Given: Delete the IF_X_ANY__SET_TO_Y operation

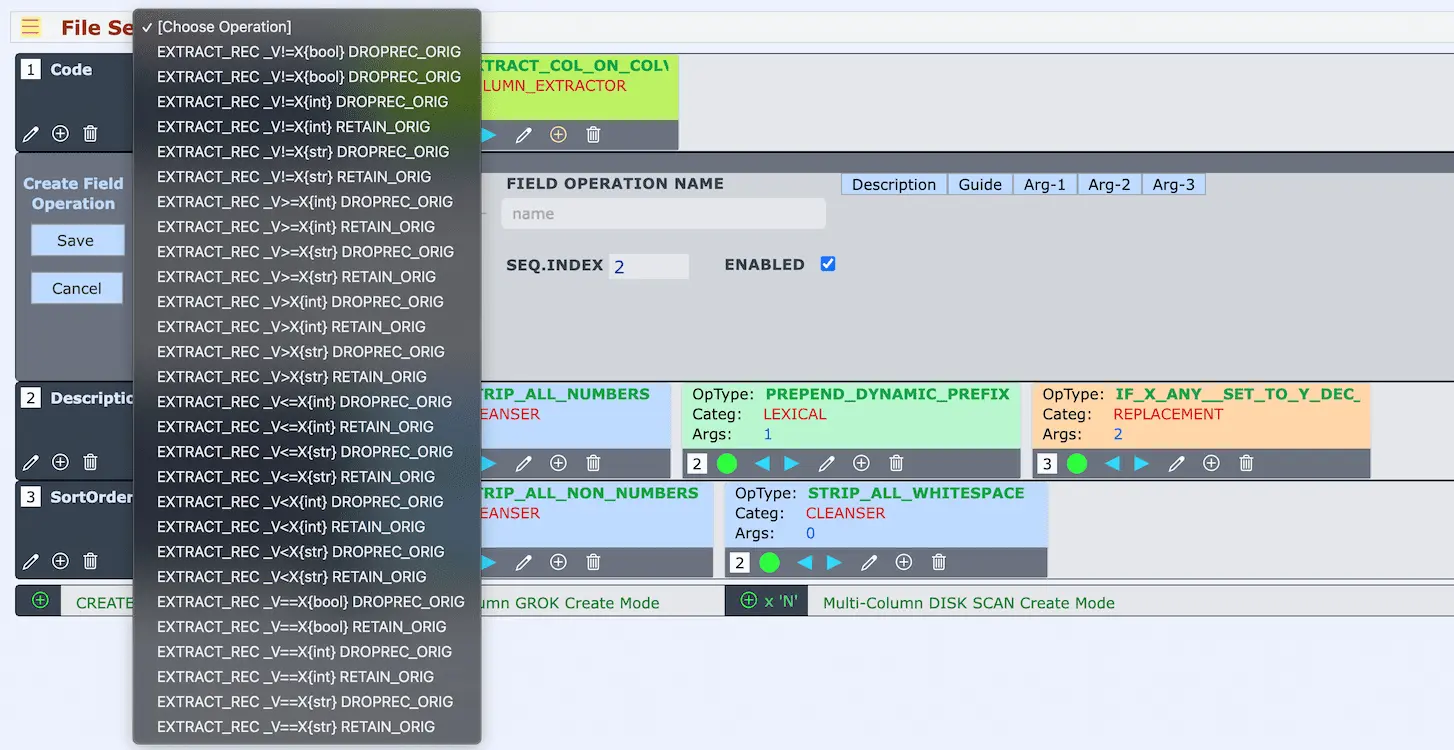Looking at the screenshot, I should pyautogui.click(x=1246, y=463).
